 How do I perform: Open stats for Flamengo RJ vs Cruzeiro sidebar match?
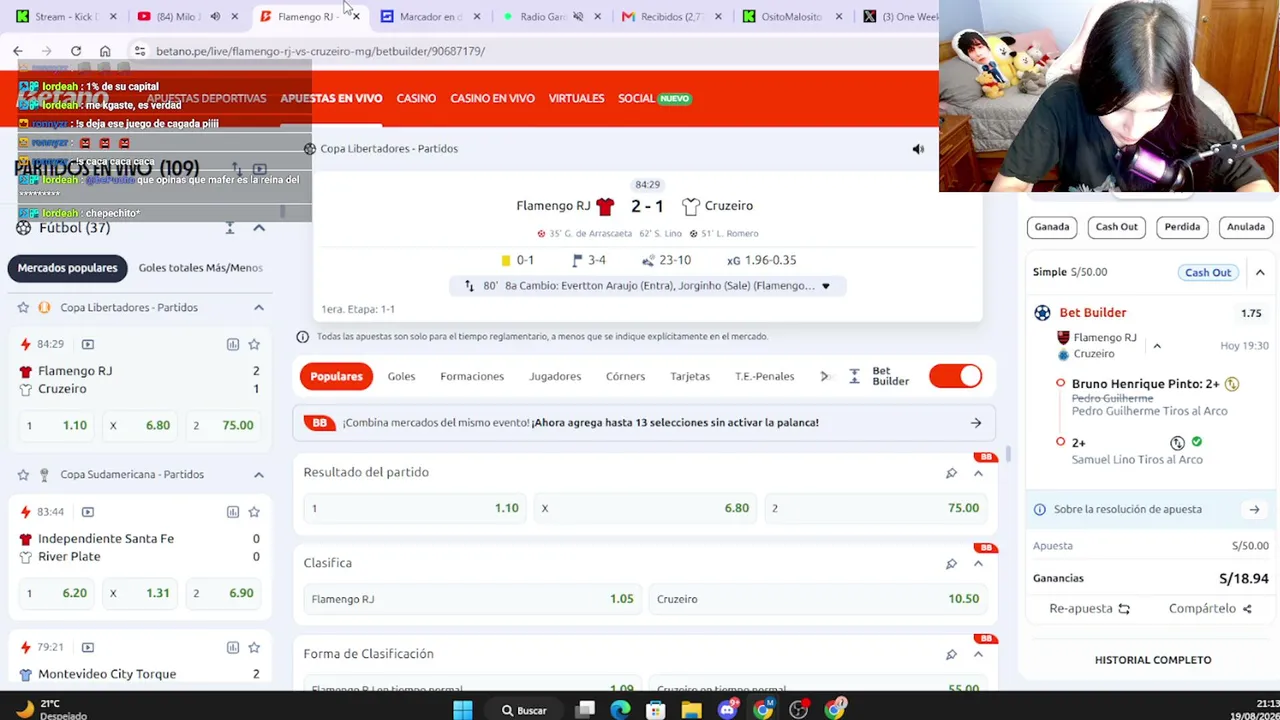[x=233, y=344]
